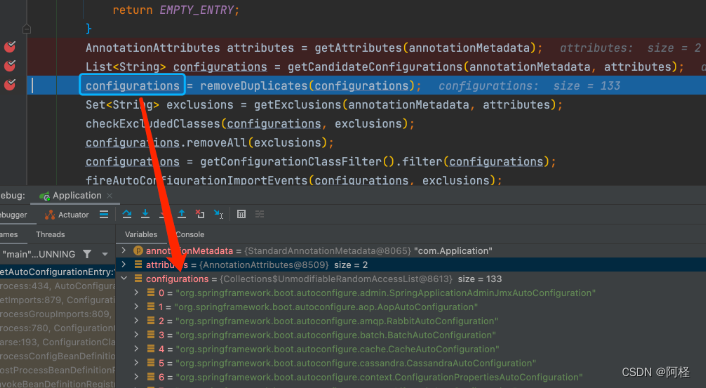
Task: Open the Evaluate Expression calculator icon
Action: 241,214
